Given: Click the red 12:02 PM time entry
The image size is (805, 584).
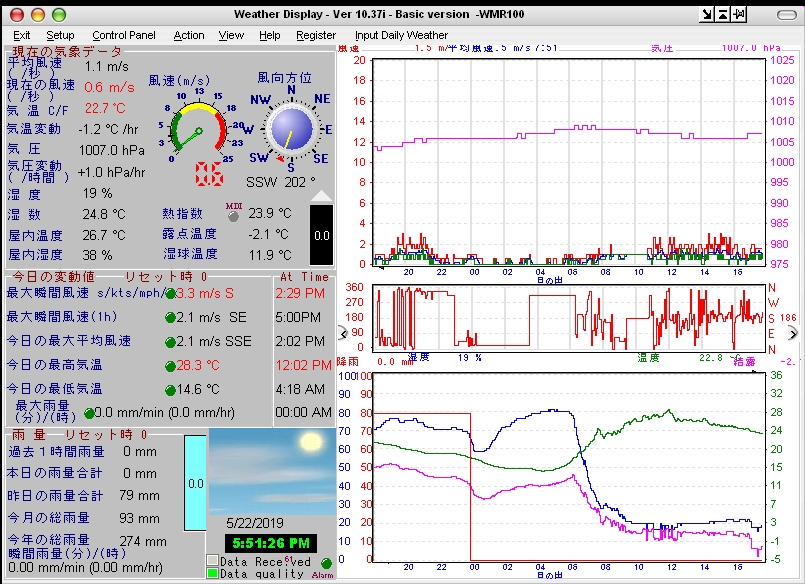Looking at the screenshot, I should 303,365.
